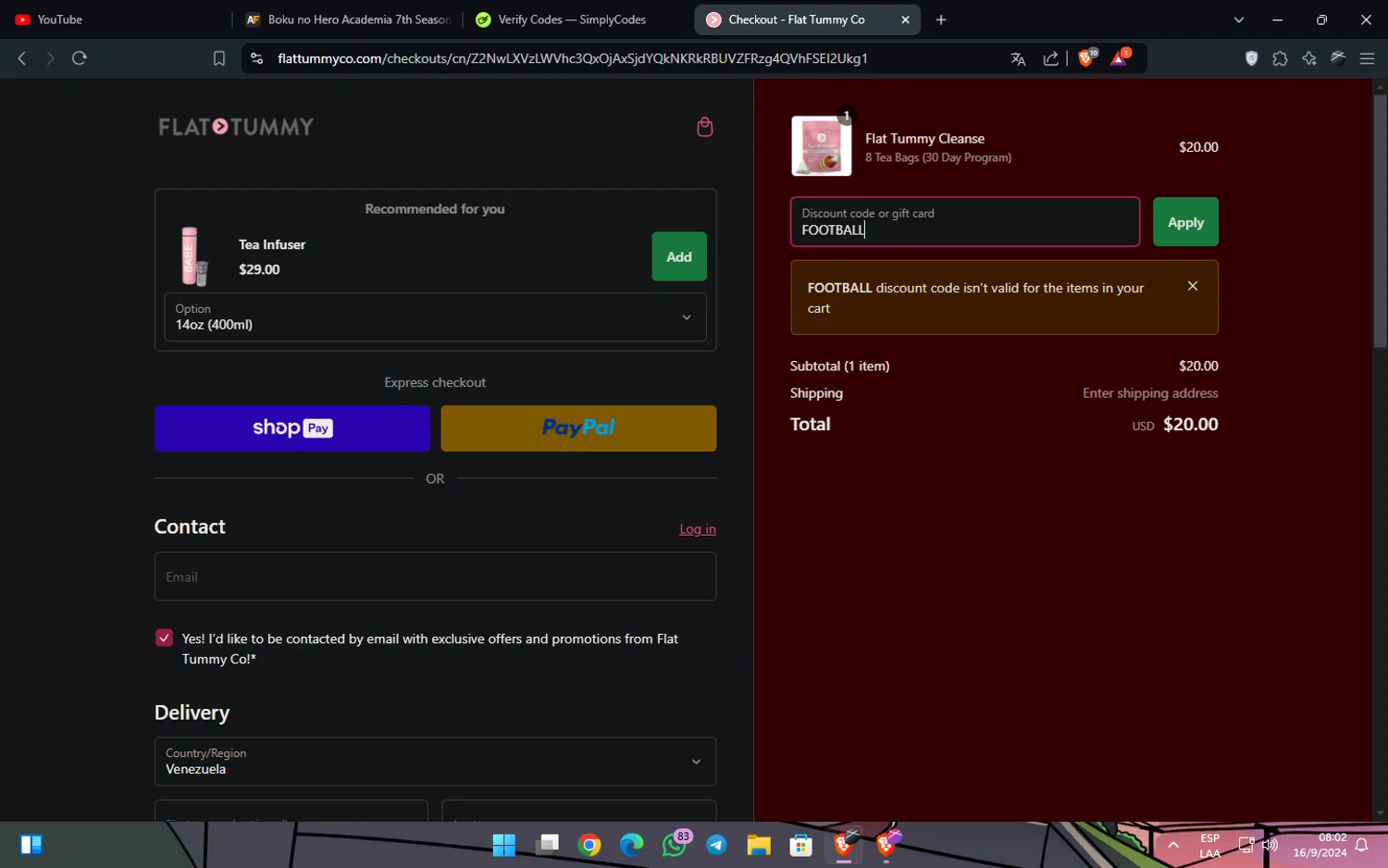Image resolution: width=1388 pixels, height=868 pixels.
Task: Open File Explorer from taskbar
Action: 759,845
